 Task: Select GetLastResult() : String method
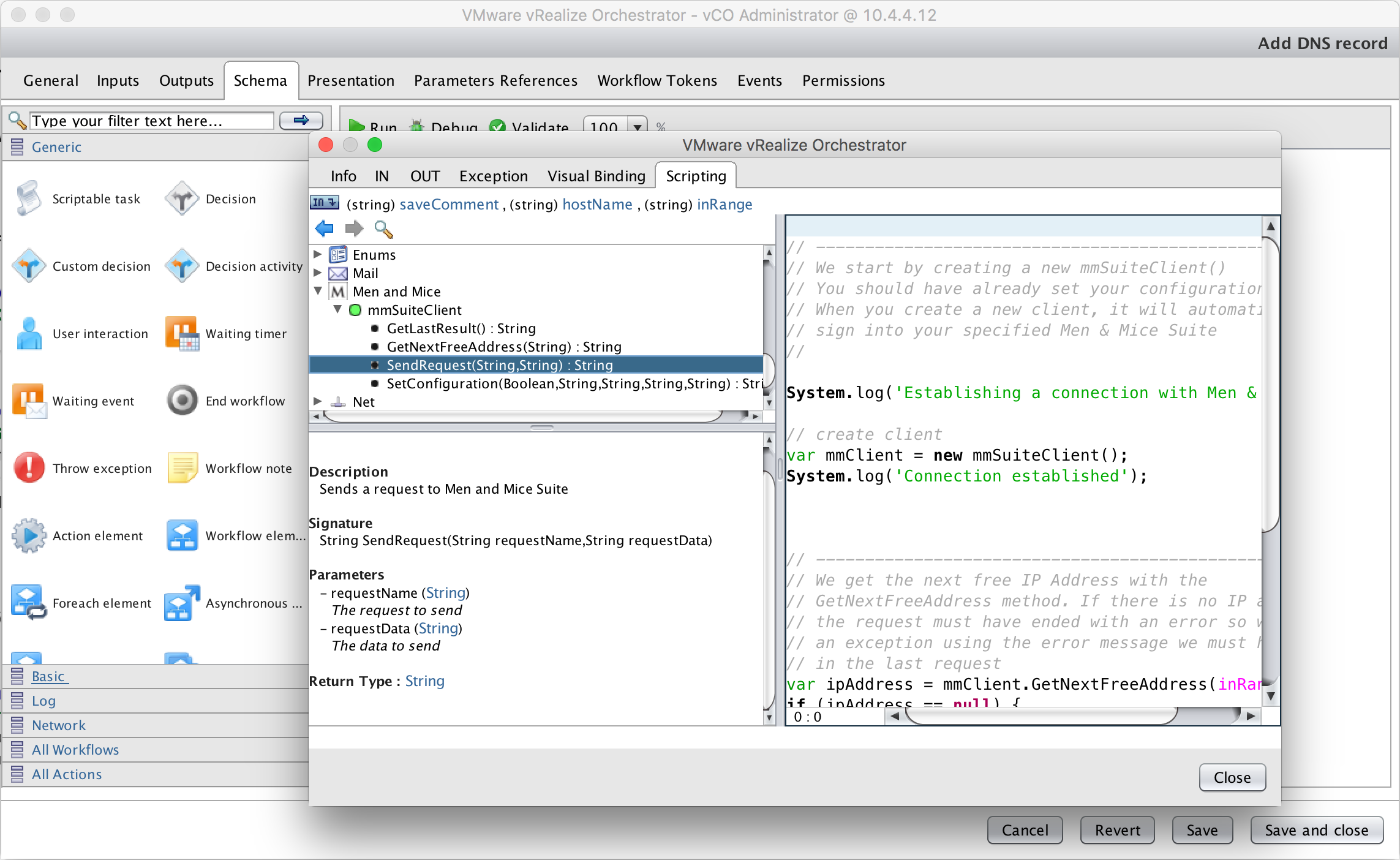click(x=461, y=328)
